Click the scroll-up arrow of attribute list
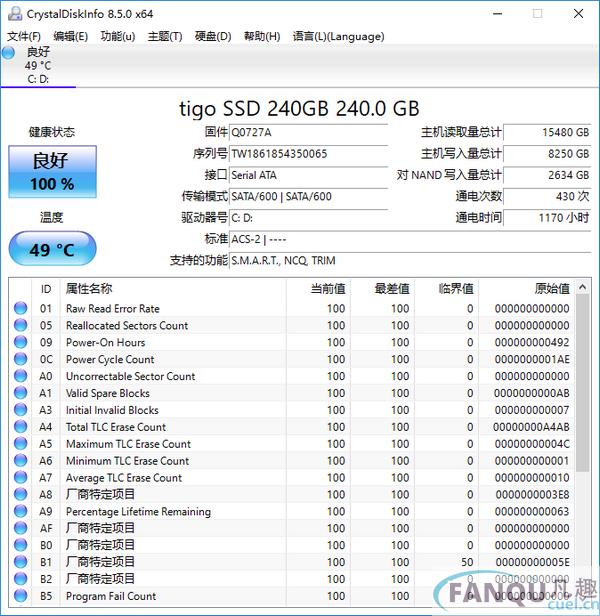 point(583,288)
